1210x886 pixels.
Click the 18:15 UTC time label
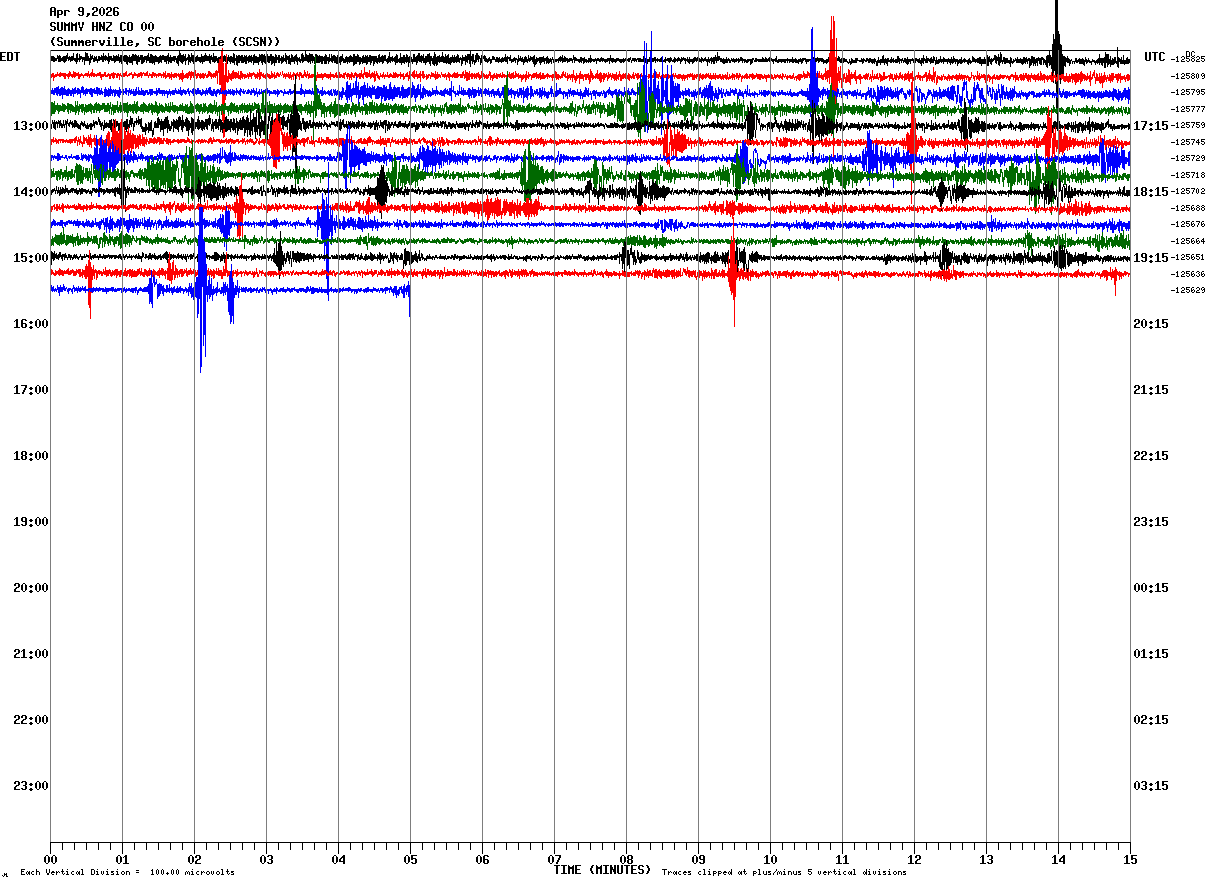point(1151,192)
